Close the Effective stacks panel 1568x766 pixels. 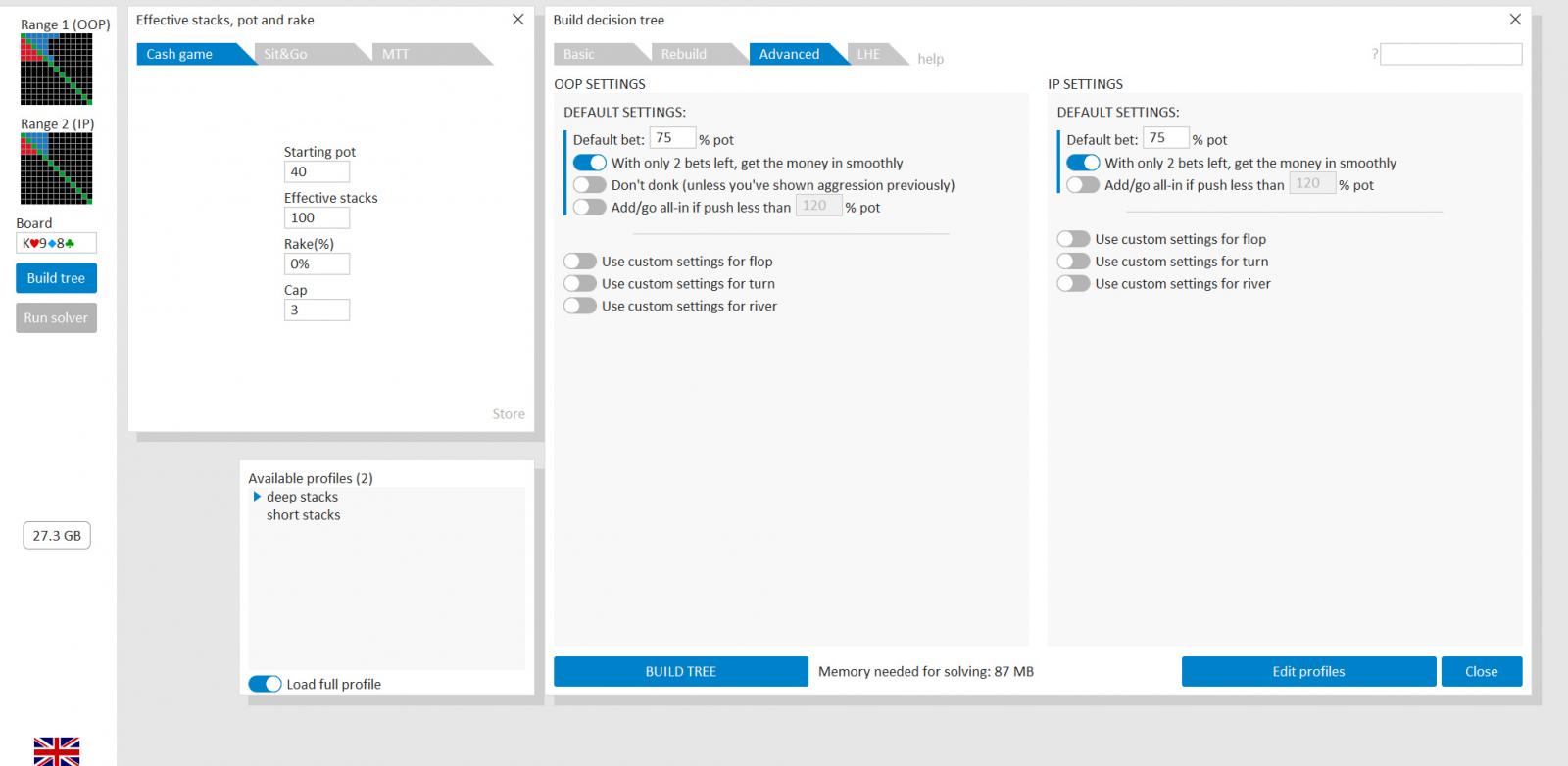point(517,20)
